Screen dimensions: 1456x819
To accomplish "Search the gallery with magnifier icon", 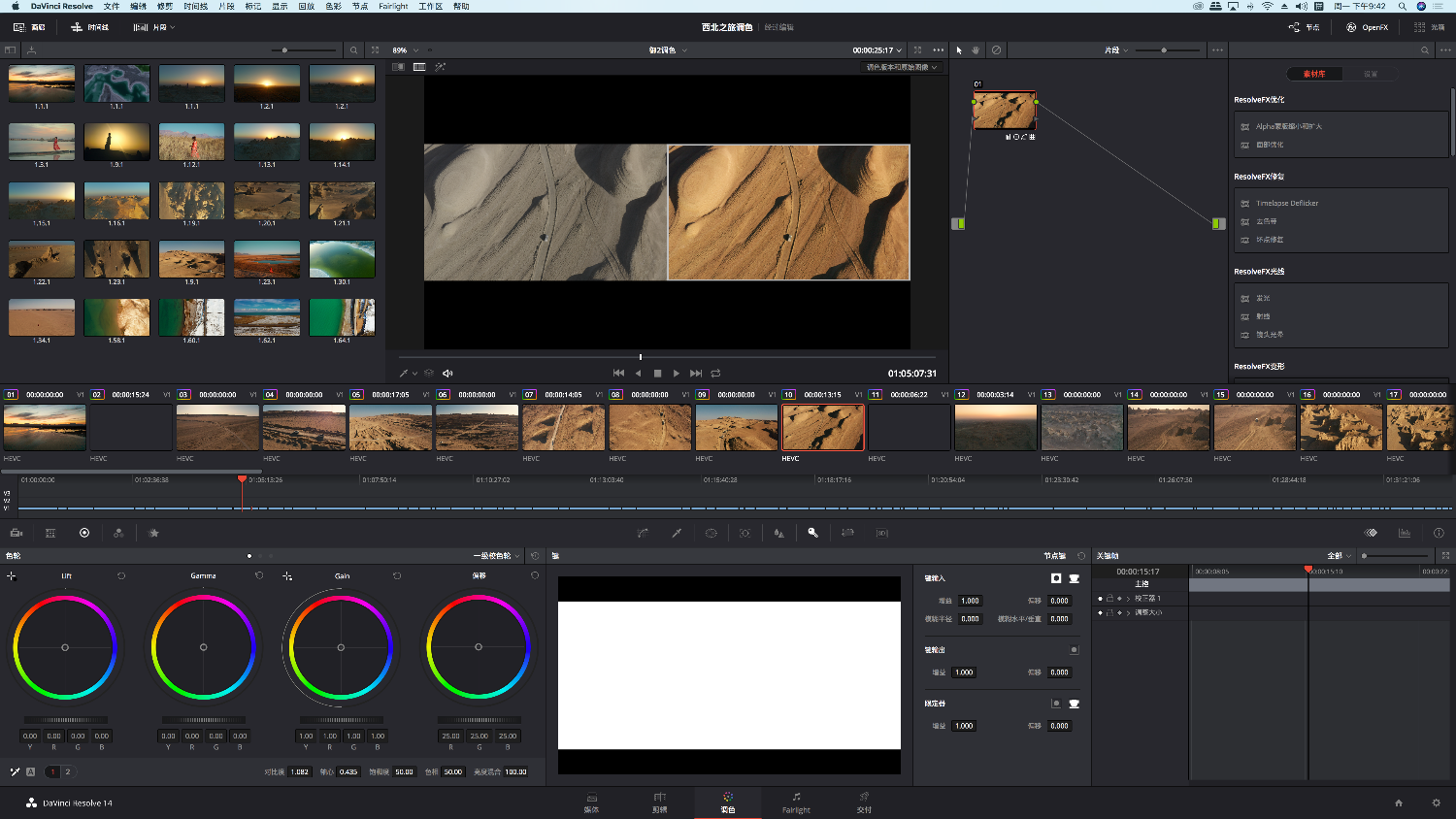I will [x=353, y=50].
